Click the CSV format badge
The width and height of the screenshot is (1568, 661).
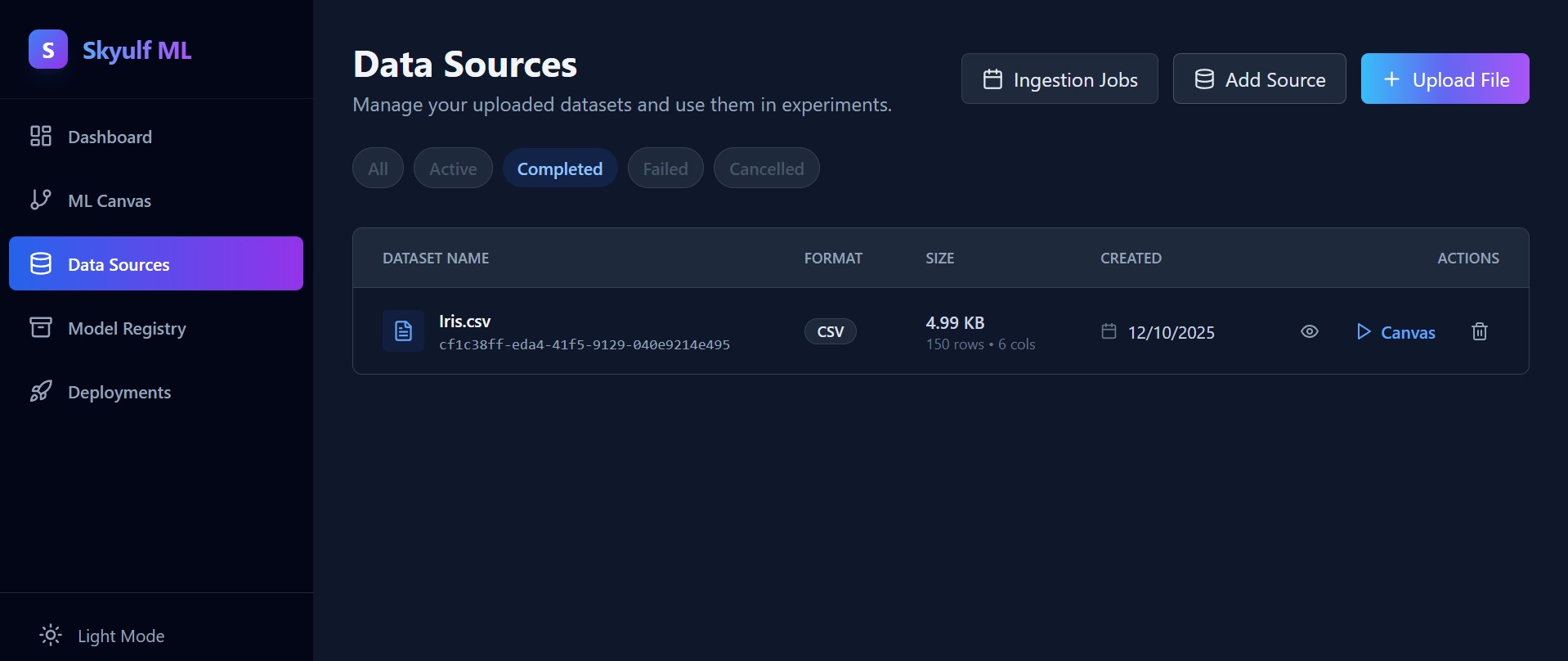tap(830, 331)
